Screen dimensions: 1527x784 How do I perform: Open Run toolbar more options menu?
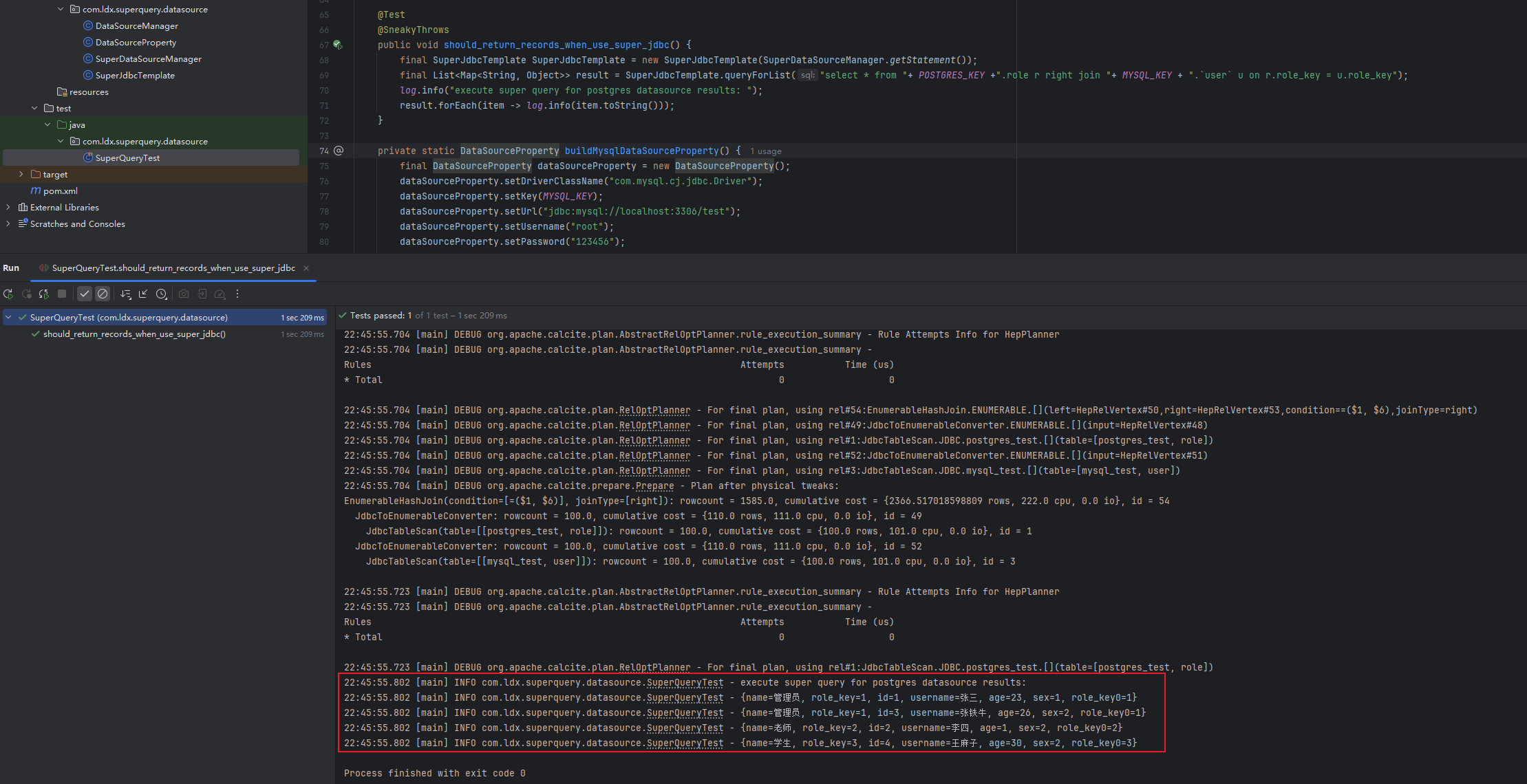[237, 294]
